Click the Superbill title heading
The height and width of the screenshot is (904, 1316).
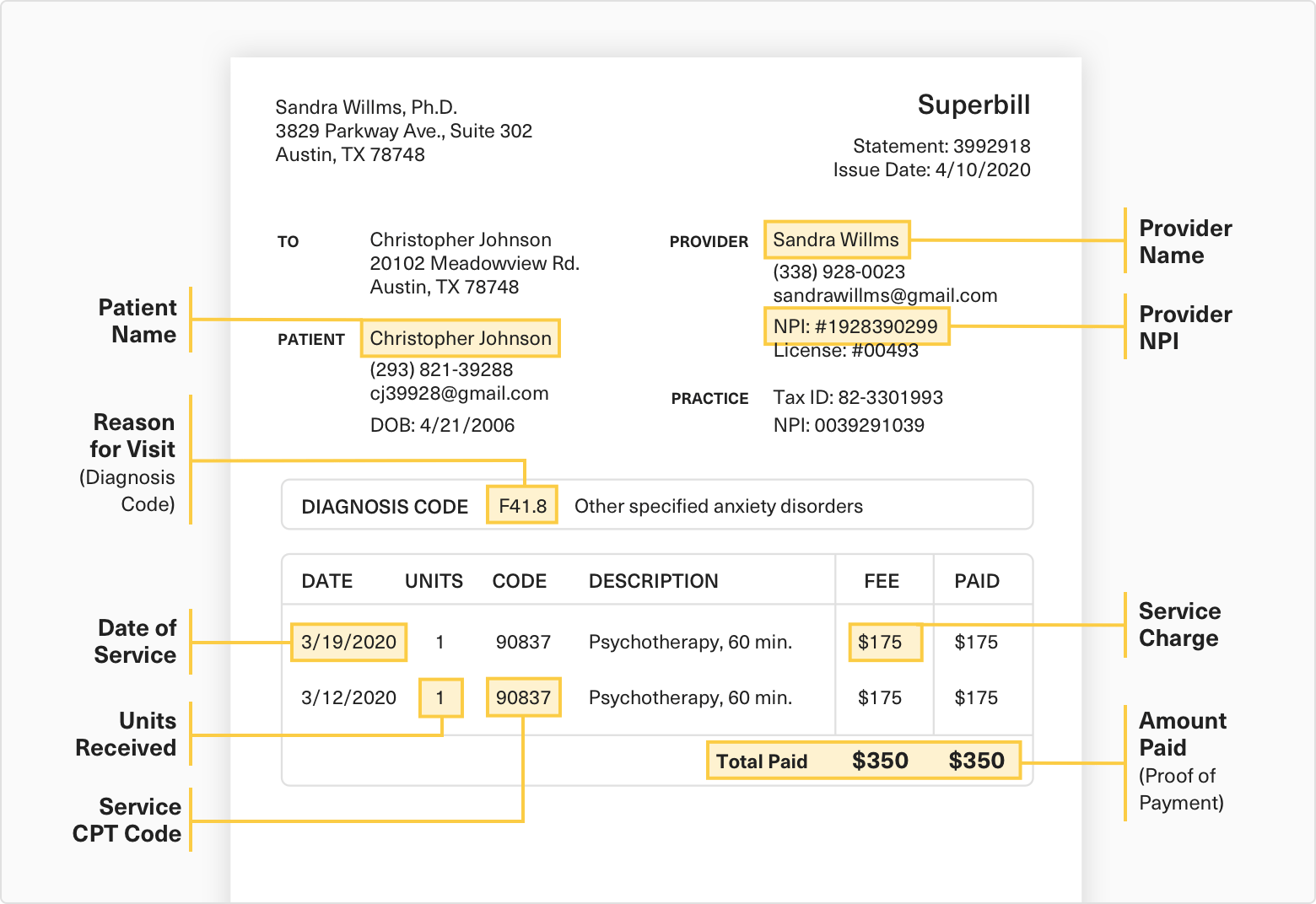pos(974,105)
